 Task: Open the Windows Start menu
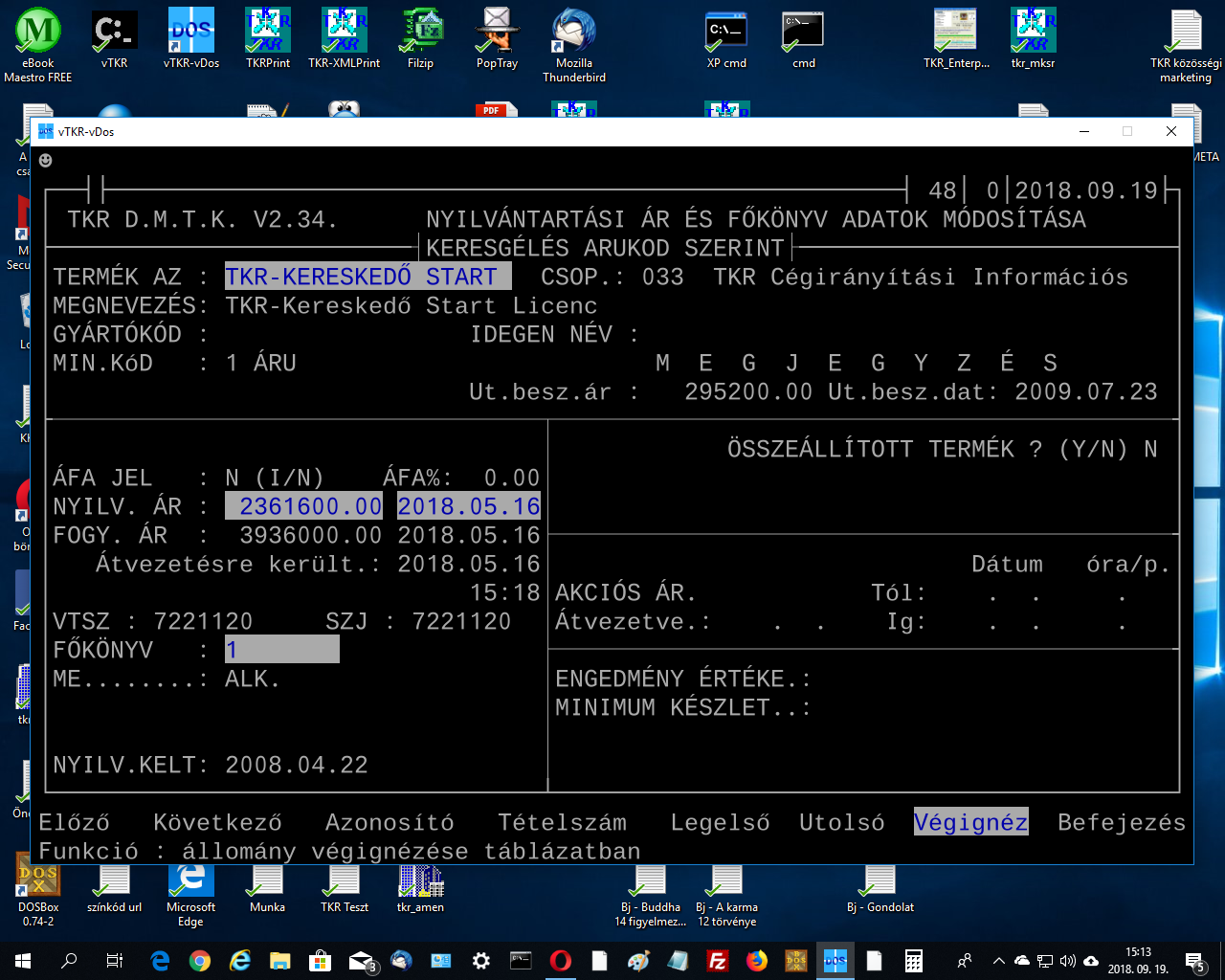[x=23, y=961]
